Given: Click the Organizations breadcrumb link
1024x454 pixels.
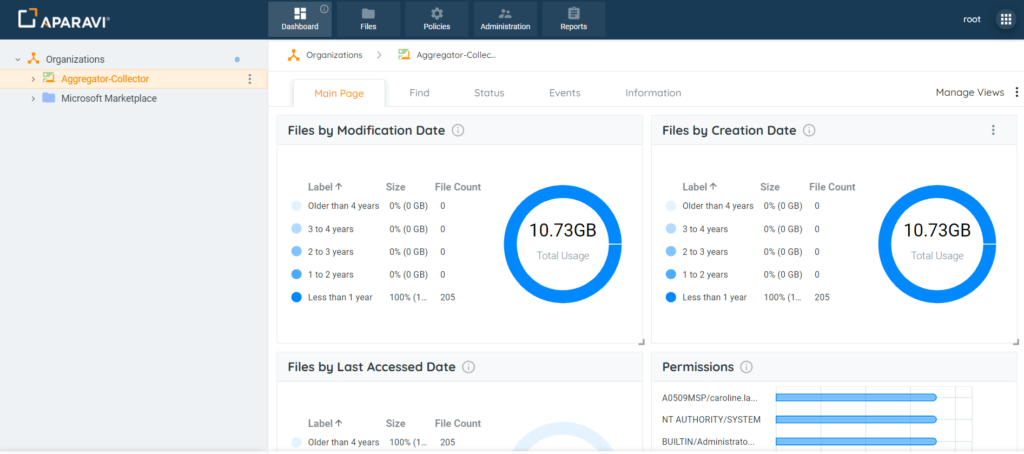Looking at the screenshot, I should click(x=334, y=55).
